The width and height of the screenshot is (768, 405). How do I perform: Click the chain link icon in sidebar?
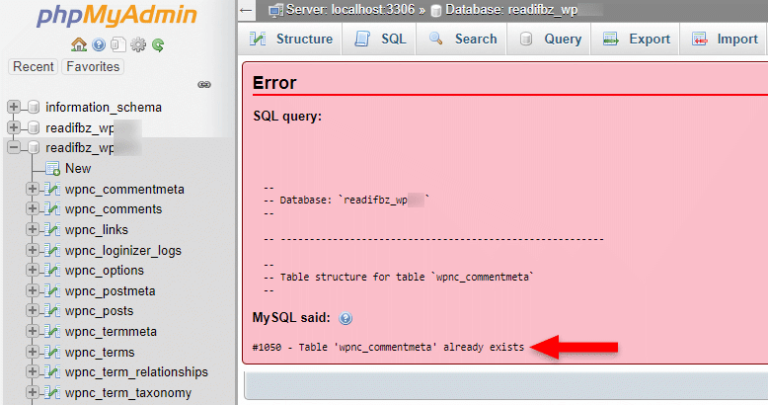[x=204, y=85]
